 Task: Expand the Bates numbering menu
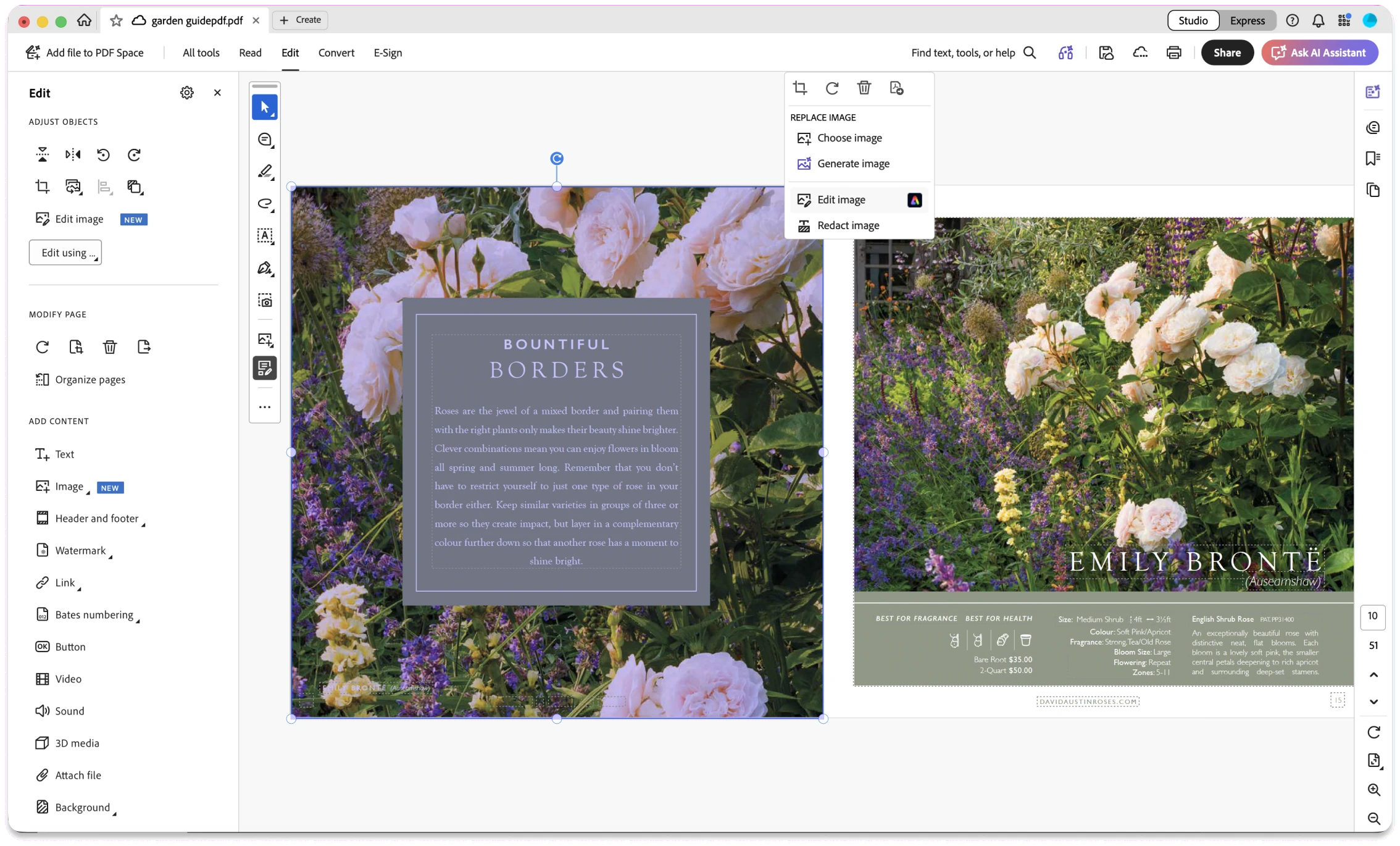tap(88, 614)
